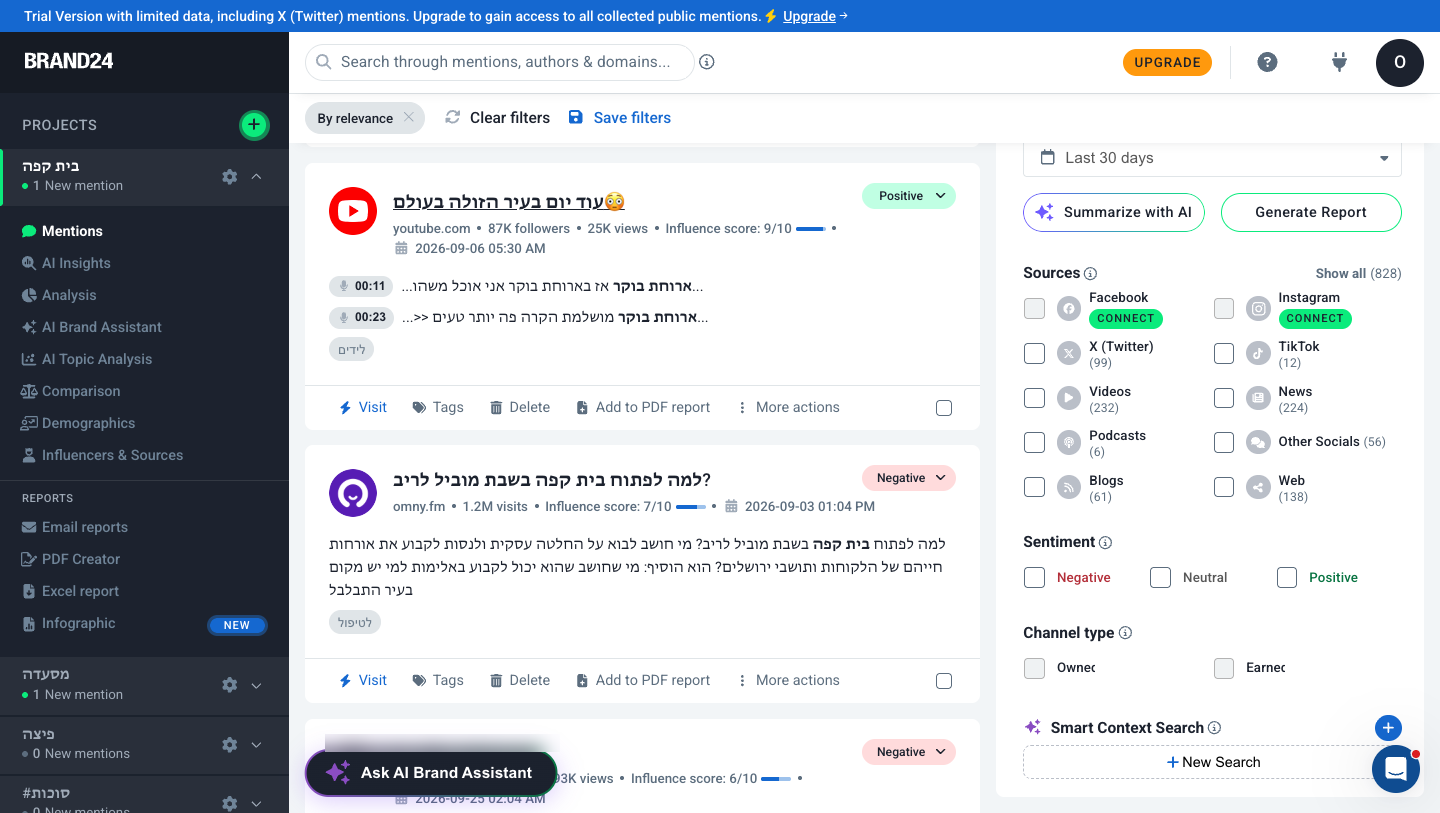This screenshot has height=813, width=1440.
Task: Click influence score bar of omny.fm mention
Action: tap(691, 507)
